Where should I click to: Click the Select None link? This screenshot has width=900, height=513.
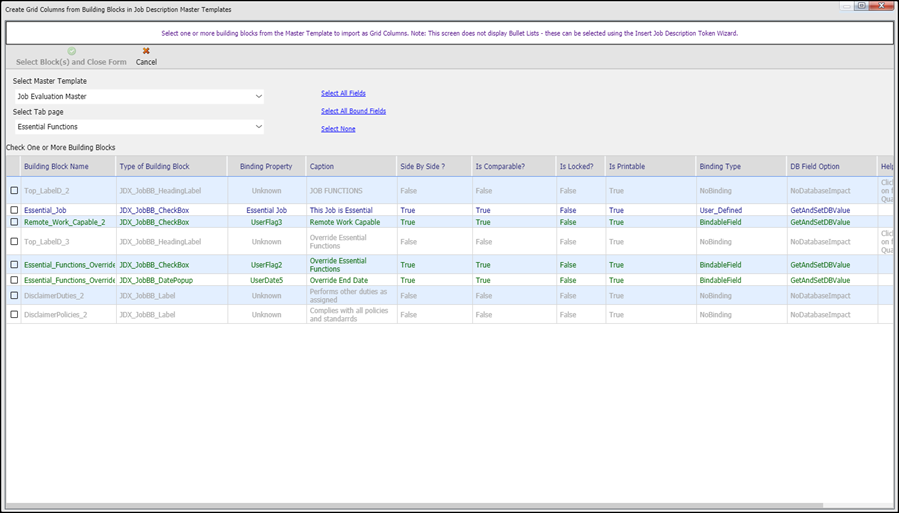click(x=338, y=129)
